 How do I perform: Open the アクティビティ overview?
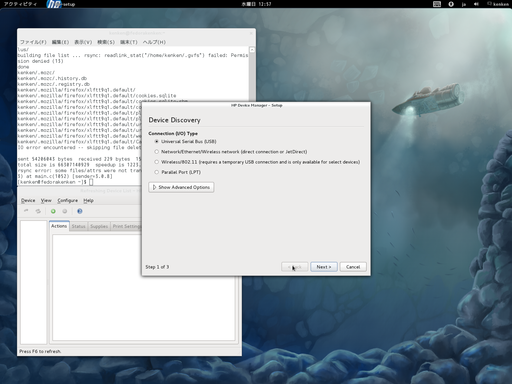[x=20, y=4]
